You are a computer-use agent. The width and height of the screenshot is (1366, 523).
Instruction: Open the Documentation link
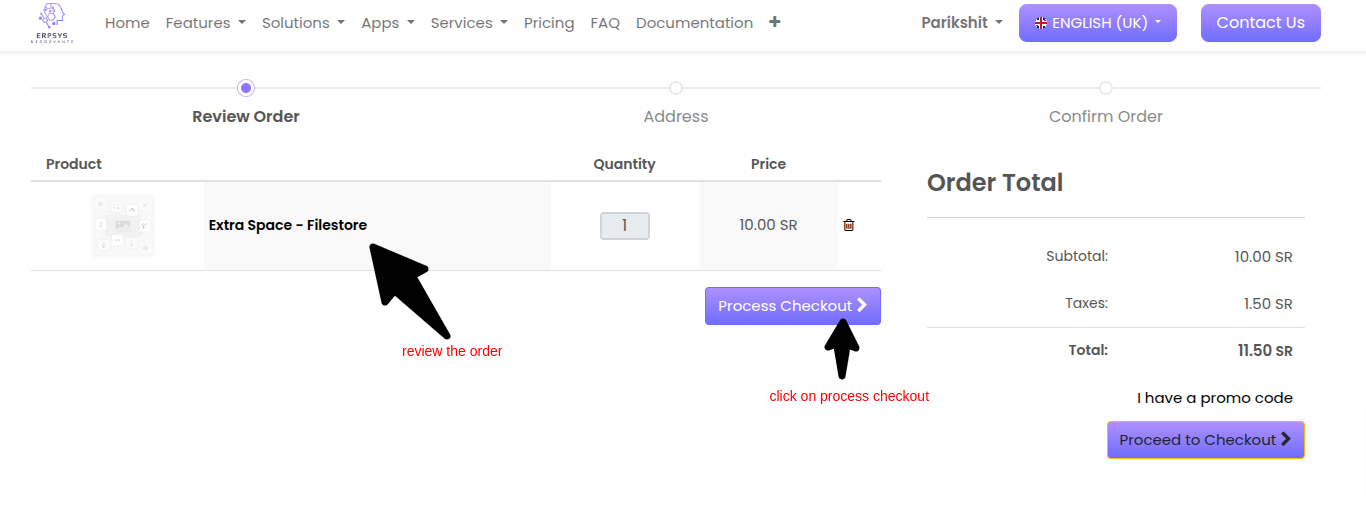(x=694, y=23)
